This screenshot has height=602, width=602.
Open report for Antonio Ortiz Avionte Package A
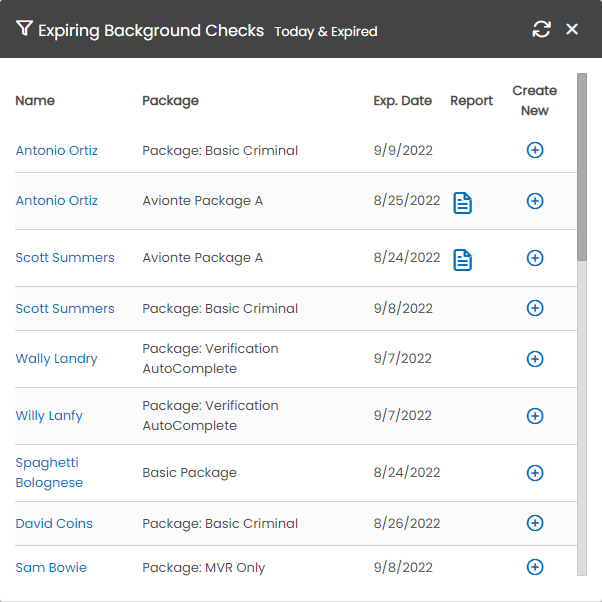[462, 203]
